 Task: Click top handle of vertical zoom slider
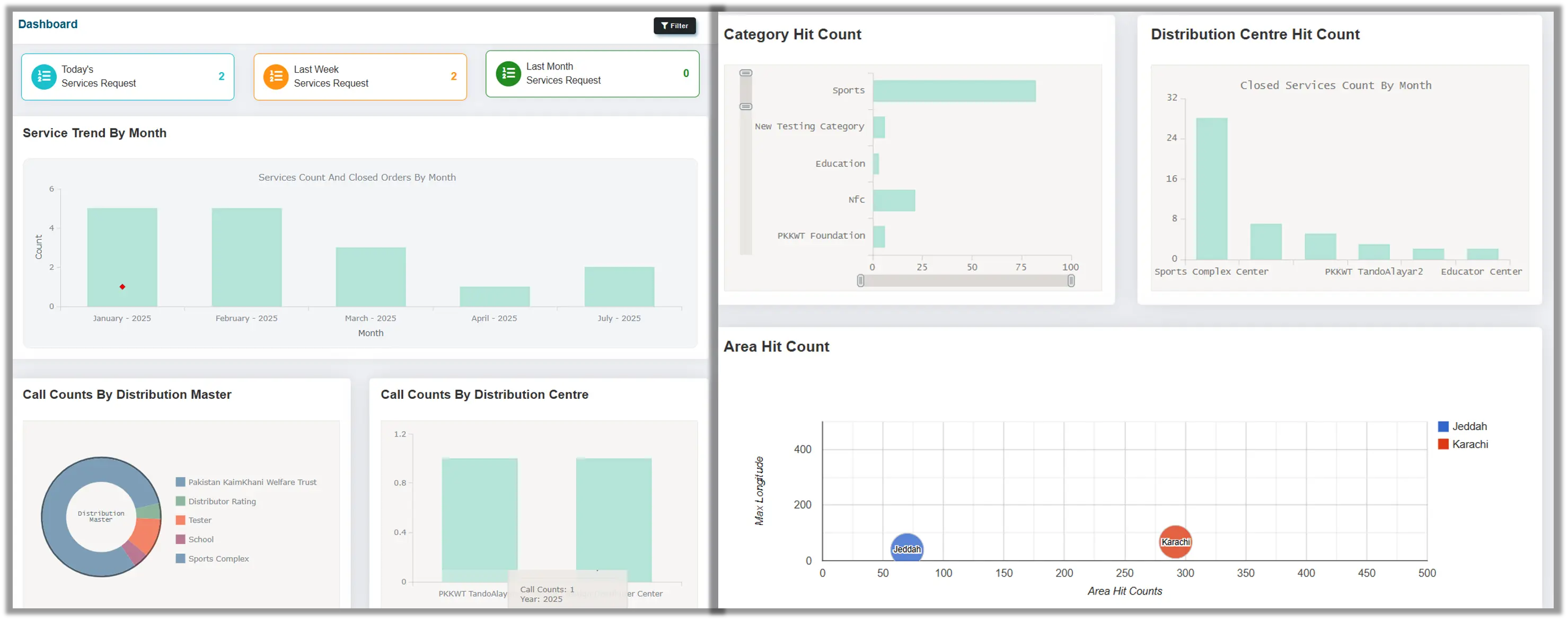[746, 73]
